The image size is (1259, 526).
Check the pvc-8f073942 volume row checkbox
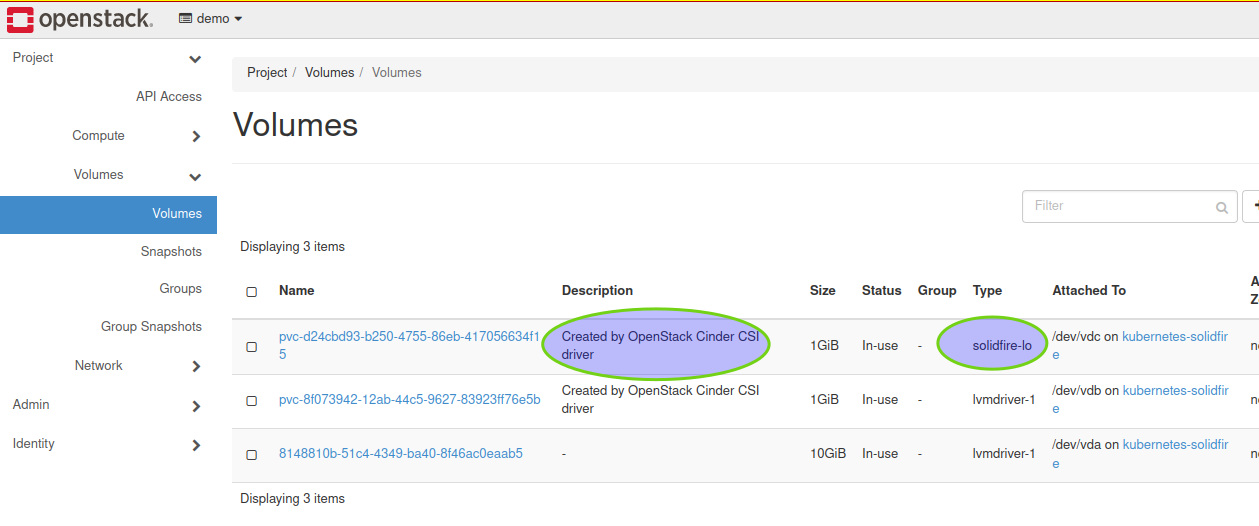(x=252, y=401)
